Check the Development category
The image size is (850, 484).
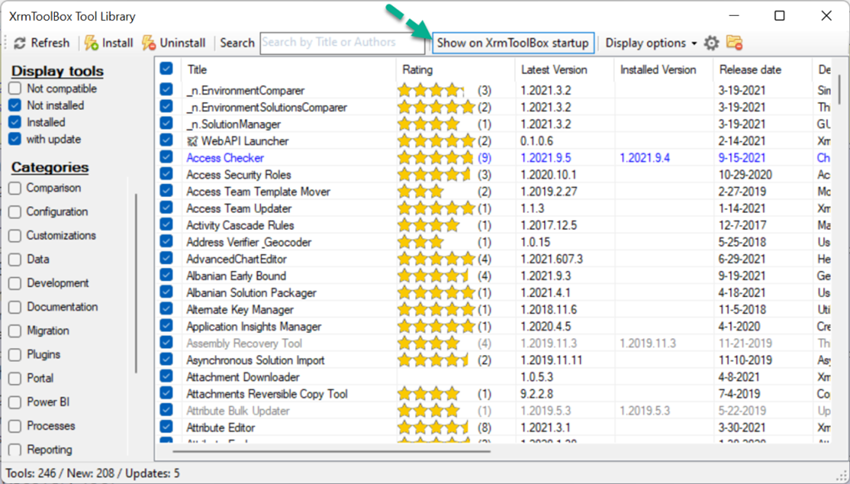click(x=15, y=283)
